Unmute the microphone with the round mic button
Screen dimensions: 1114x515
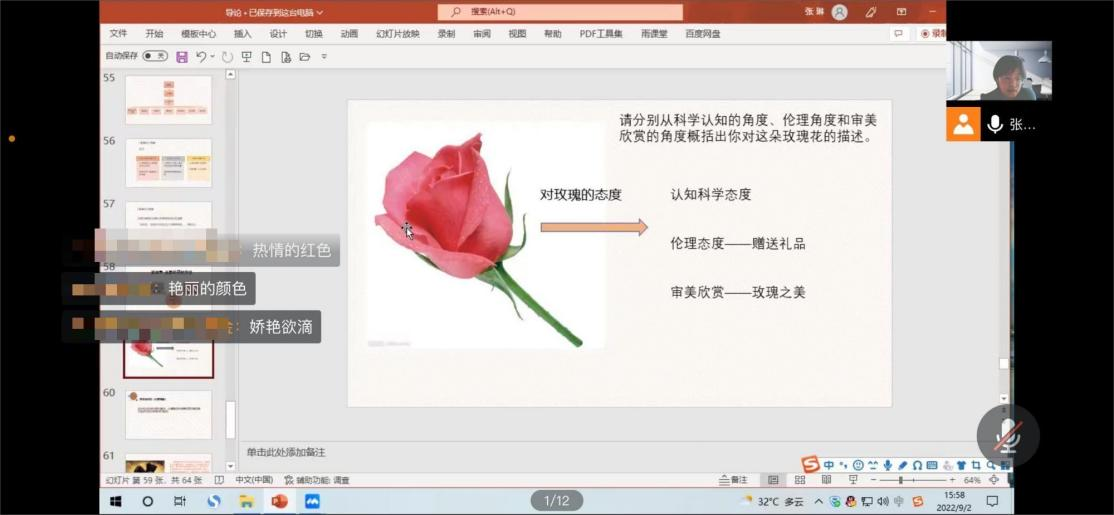(1007, 436)
